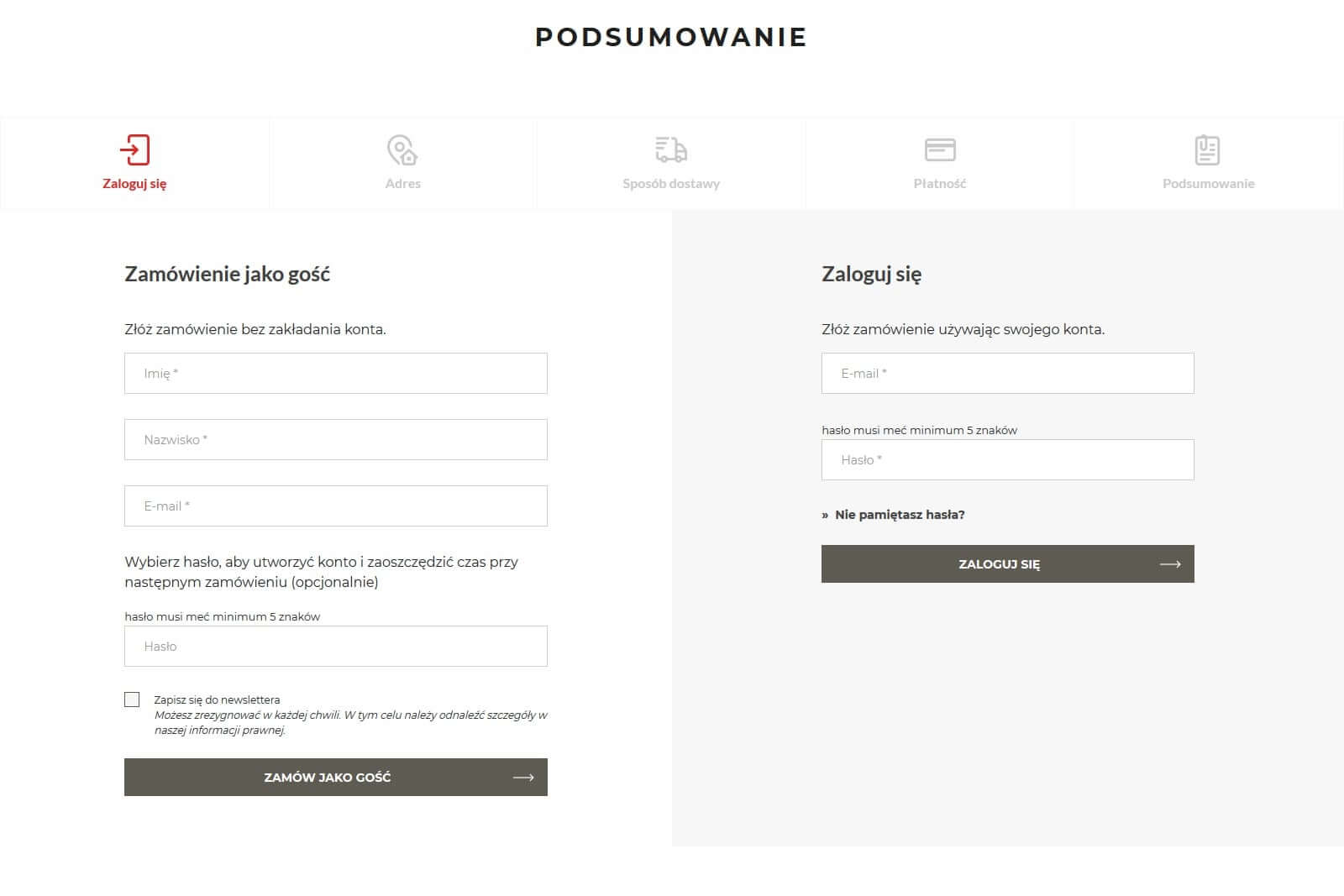
Task: Click the Adres location pin icon
Action: [x=402, y=150]
